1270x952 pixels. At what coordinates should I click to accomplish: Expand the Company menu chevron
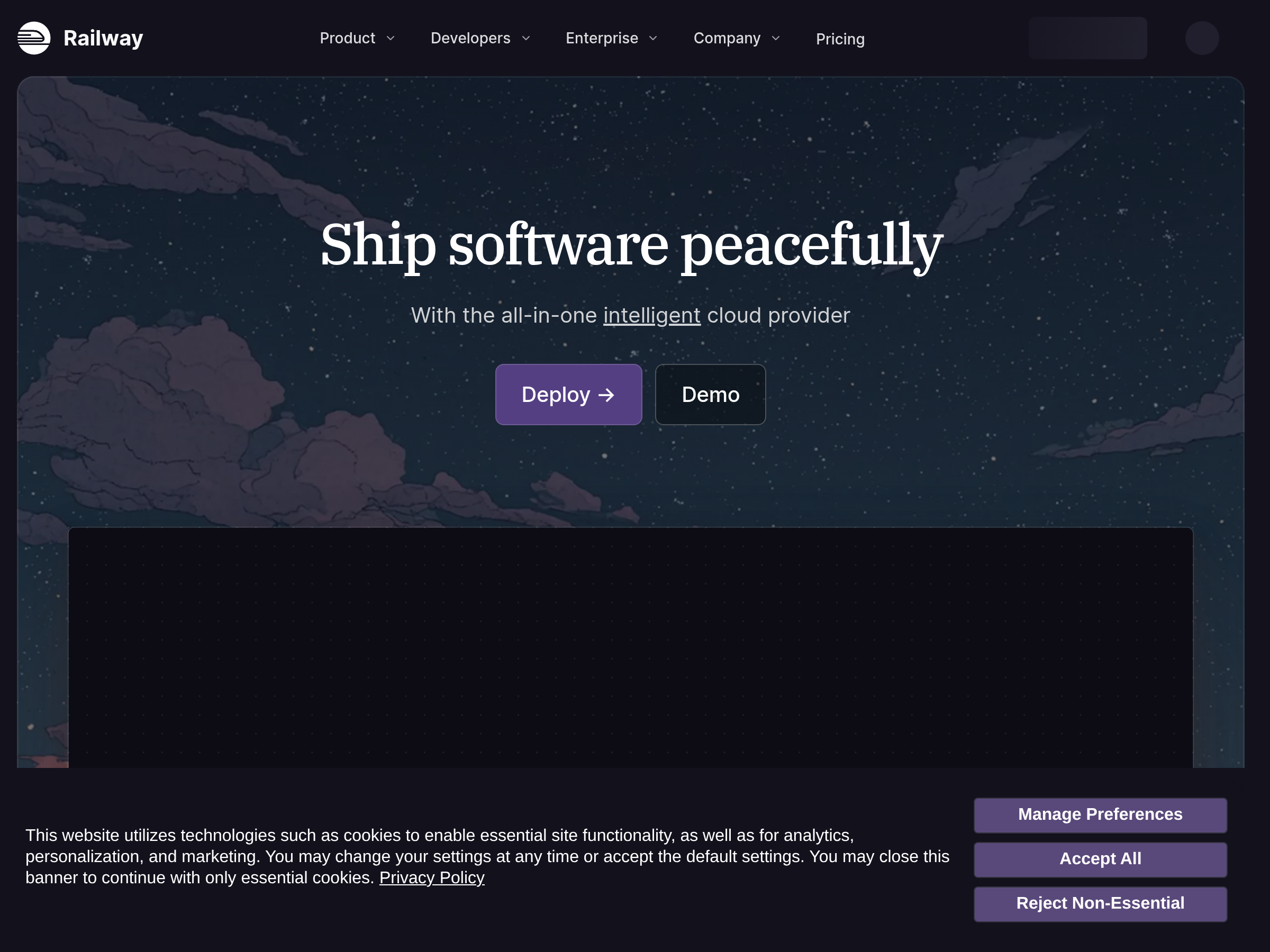click(776, 39)
